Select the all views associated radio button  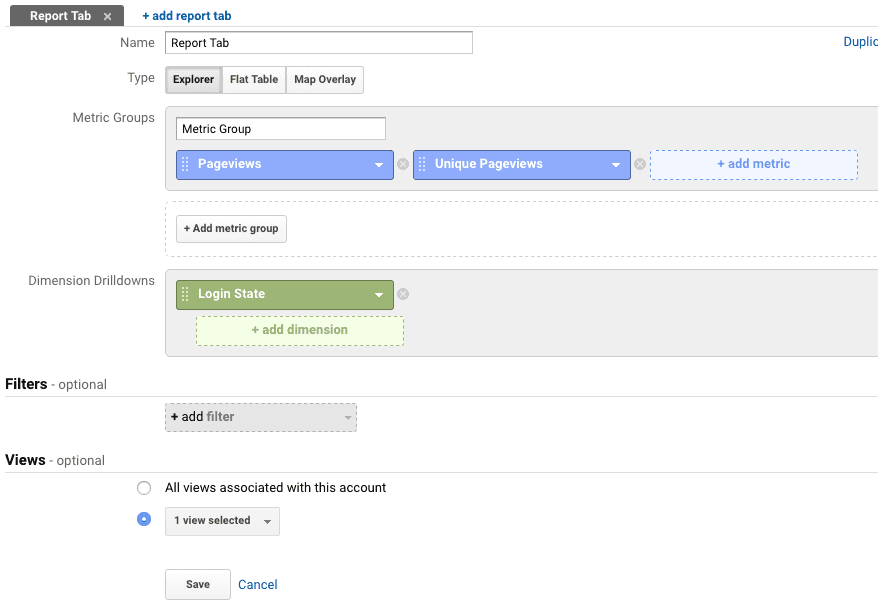pyautogui.click(x=144, y=488)
